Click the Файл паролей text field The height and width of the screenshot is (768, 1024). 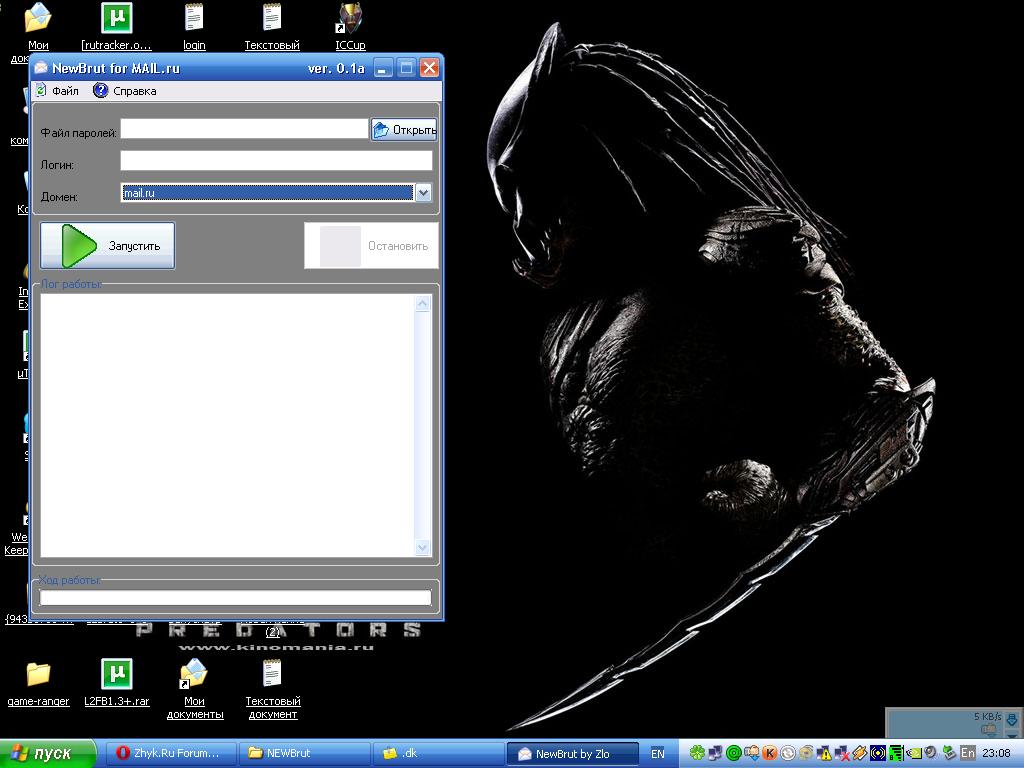click(244, 129)
